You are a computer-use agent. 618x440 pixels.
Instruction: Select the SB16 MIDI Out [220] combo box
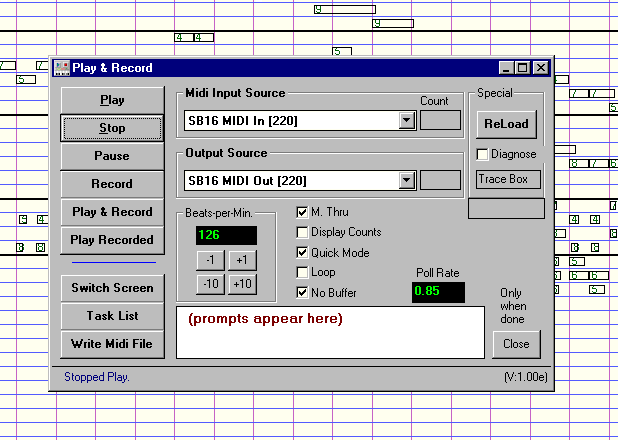point(300,181)
